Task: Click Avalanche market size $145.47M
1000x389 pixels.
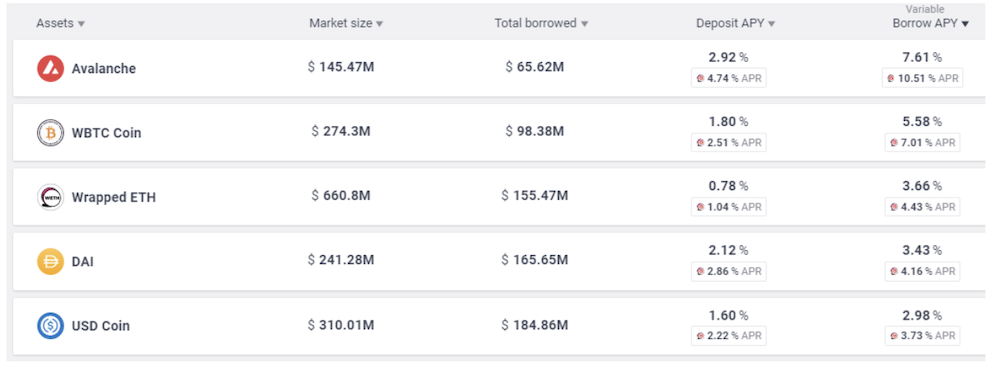Action: point(341,67)
